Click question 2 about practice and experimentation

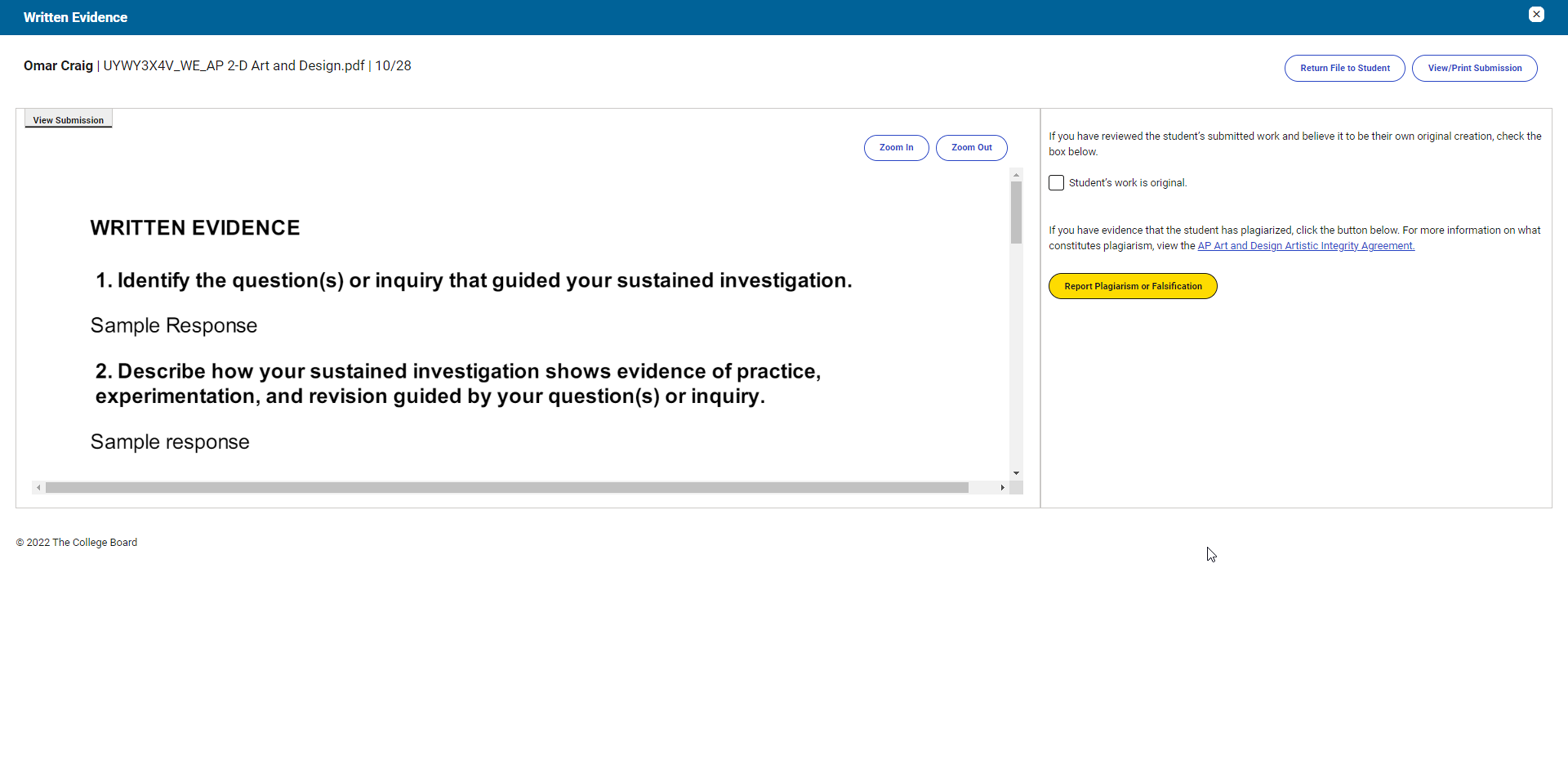(458, 383)
